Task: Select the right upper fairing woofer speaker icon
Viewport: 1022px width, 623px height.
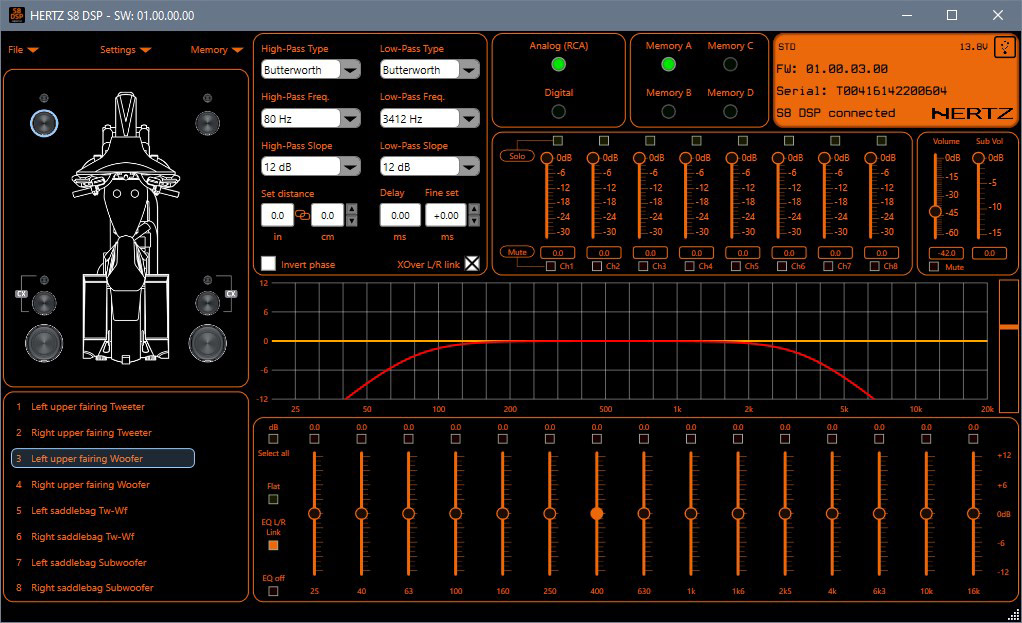Action: click(207, 123)
